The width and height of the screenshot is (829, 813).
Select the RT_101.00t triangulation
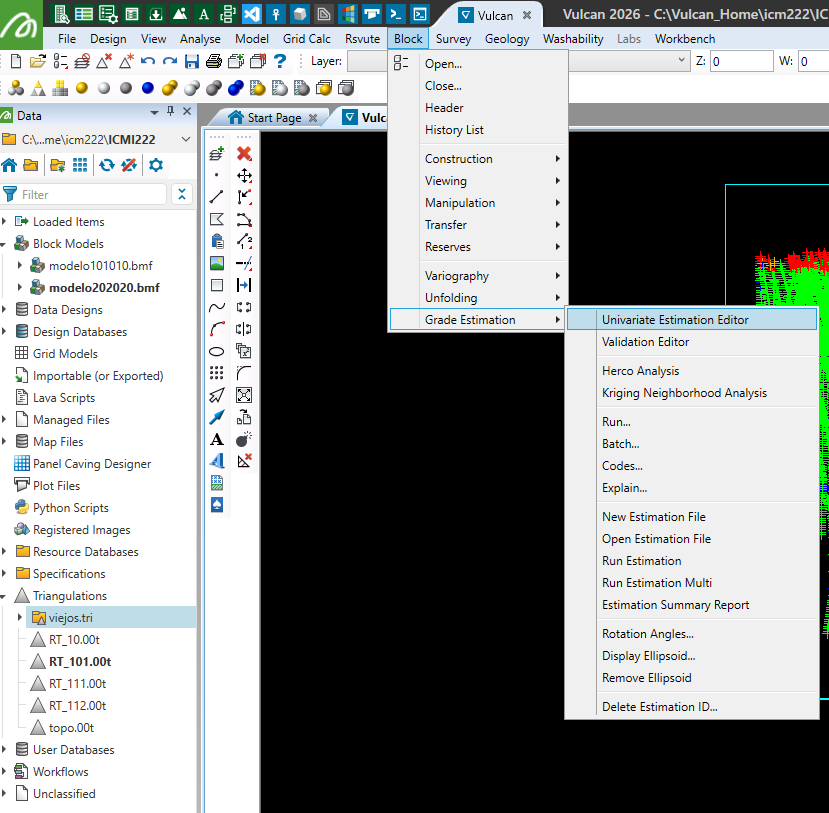80,661
